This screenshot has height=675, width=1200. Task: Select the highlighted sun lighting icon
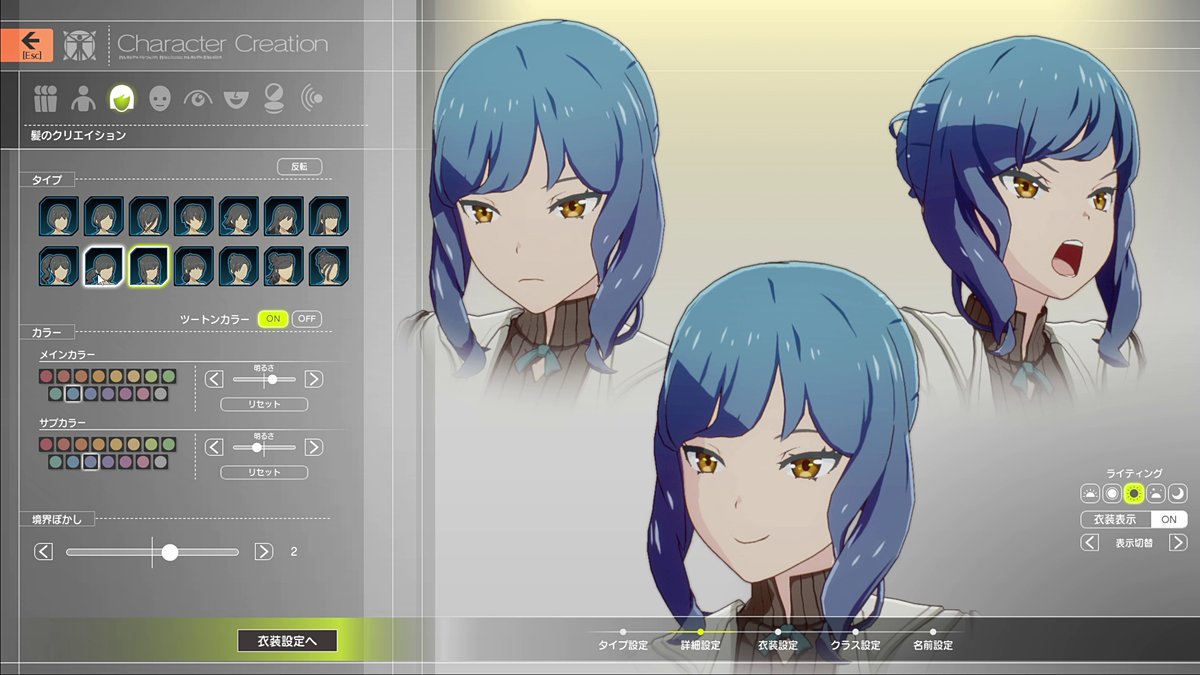(x=1134, y=492)
